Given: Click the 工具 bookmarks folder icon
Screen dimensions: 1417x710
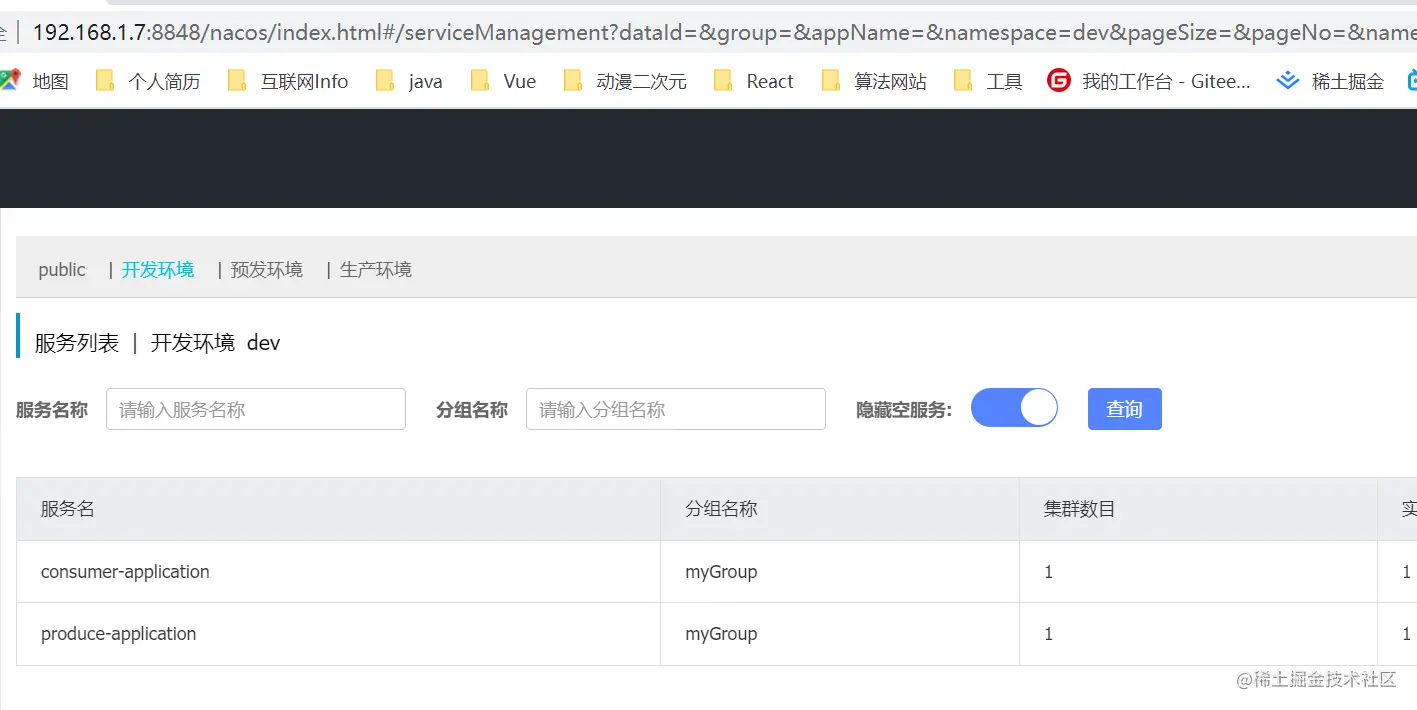Looking at the screenshot, I should click(962, 81).
